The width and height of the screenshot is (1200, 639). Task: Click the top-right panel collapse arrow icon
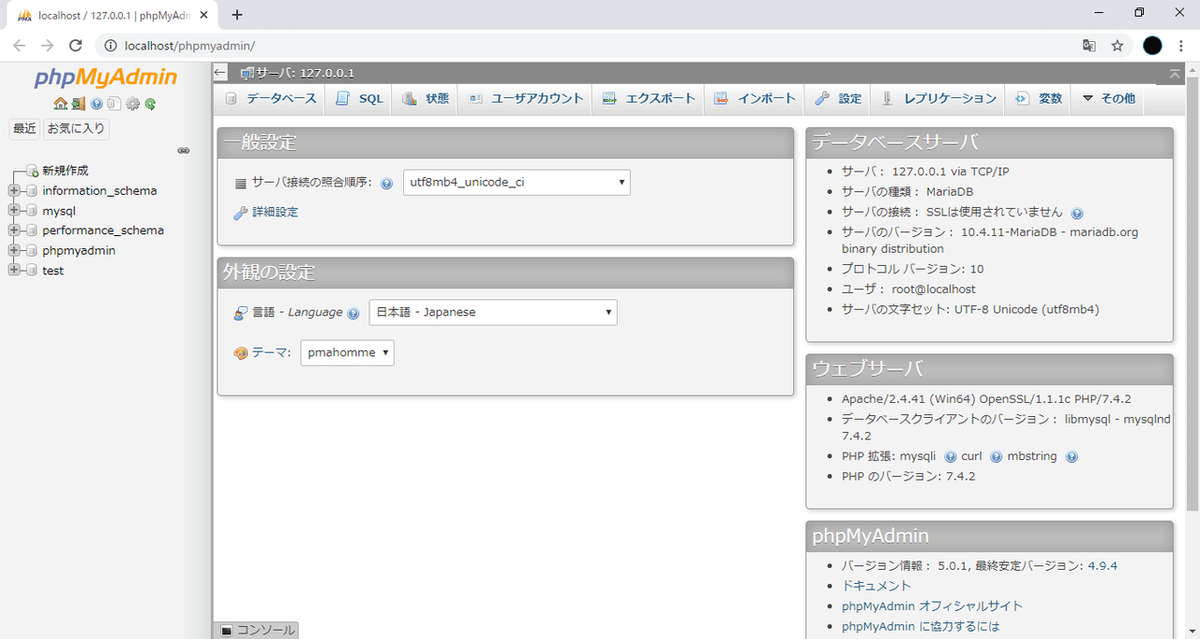[x=1175, y=73]
